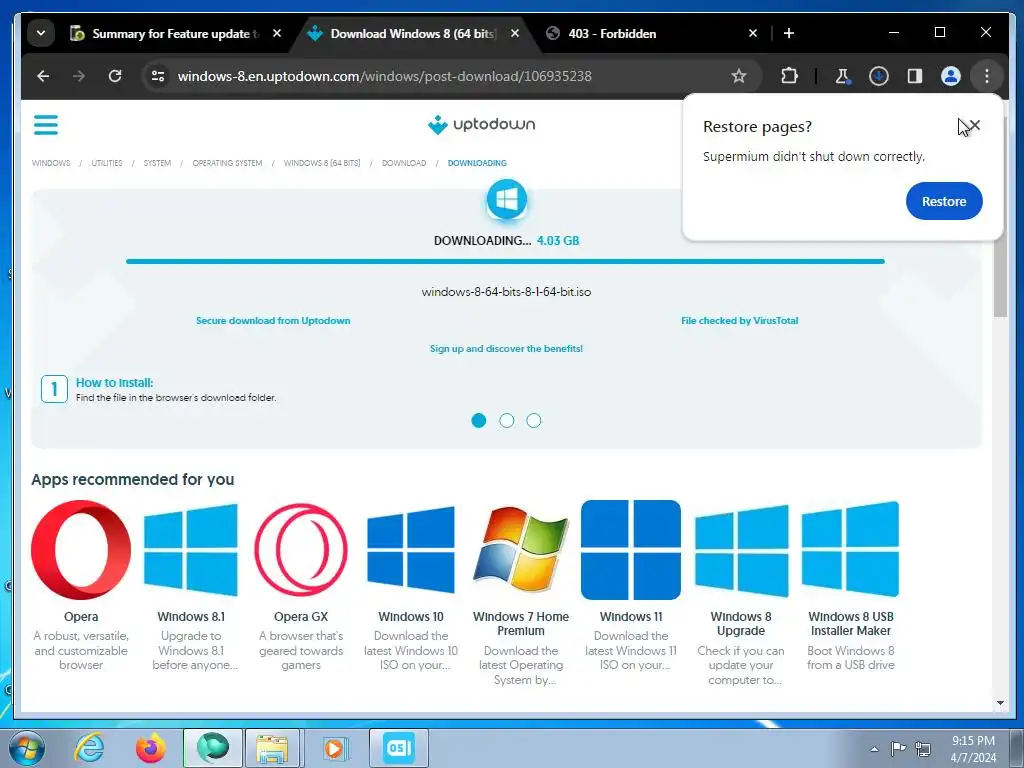Open the Windows 10 app icon
This screenshot has width=1024, height=768.
pyautogui.click(x=411, y=550)
